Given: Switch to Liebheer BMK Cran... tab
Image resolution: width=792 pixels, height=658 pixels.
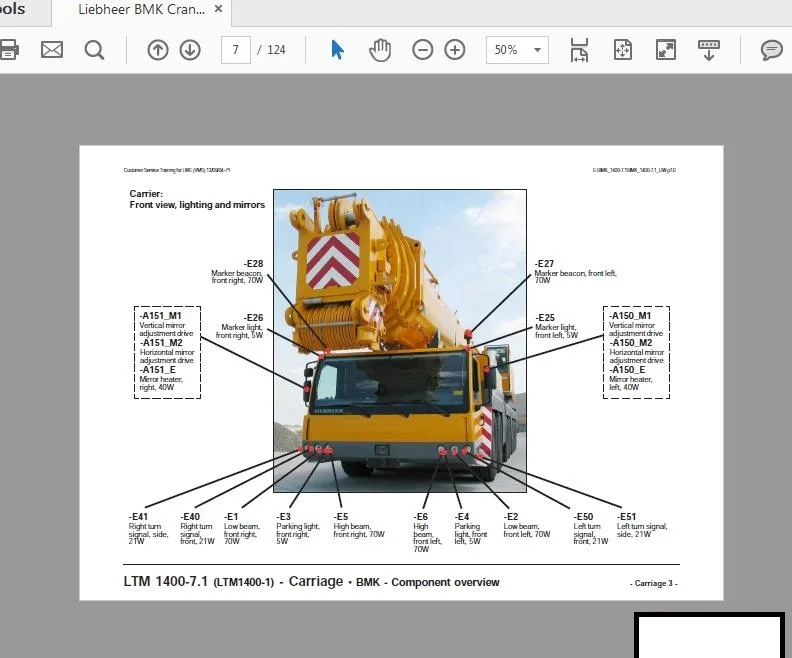Looking at the screenshot, I should click(x=141, y=10).
